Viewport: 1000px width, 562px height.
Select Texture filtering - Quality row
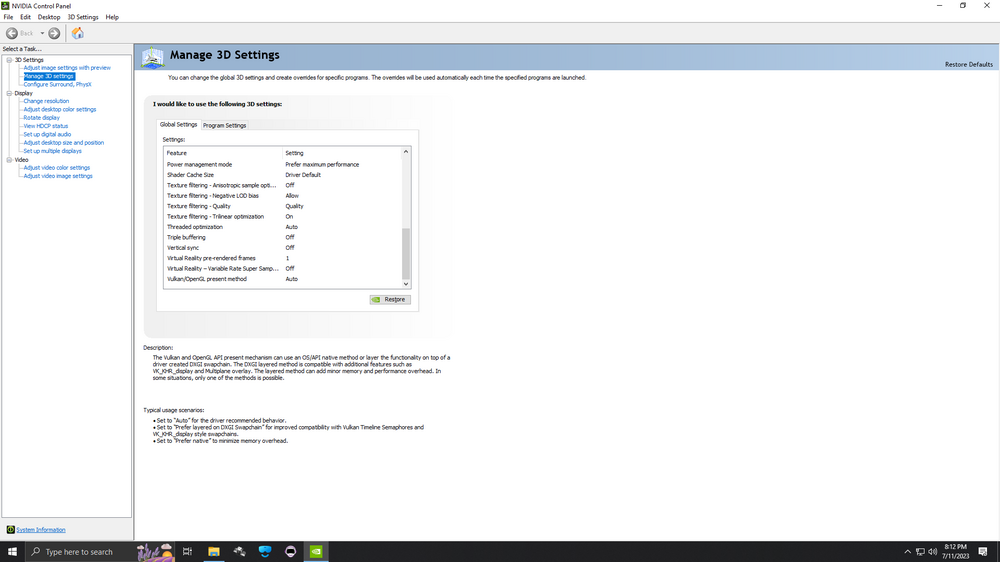(283, 206)
